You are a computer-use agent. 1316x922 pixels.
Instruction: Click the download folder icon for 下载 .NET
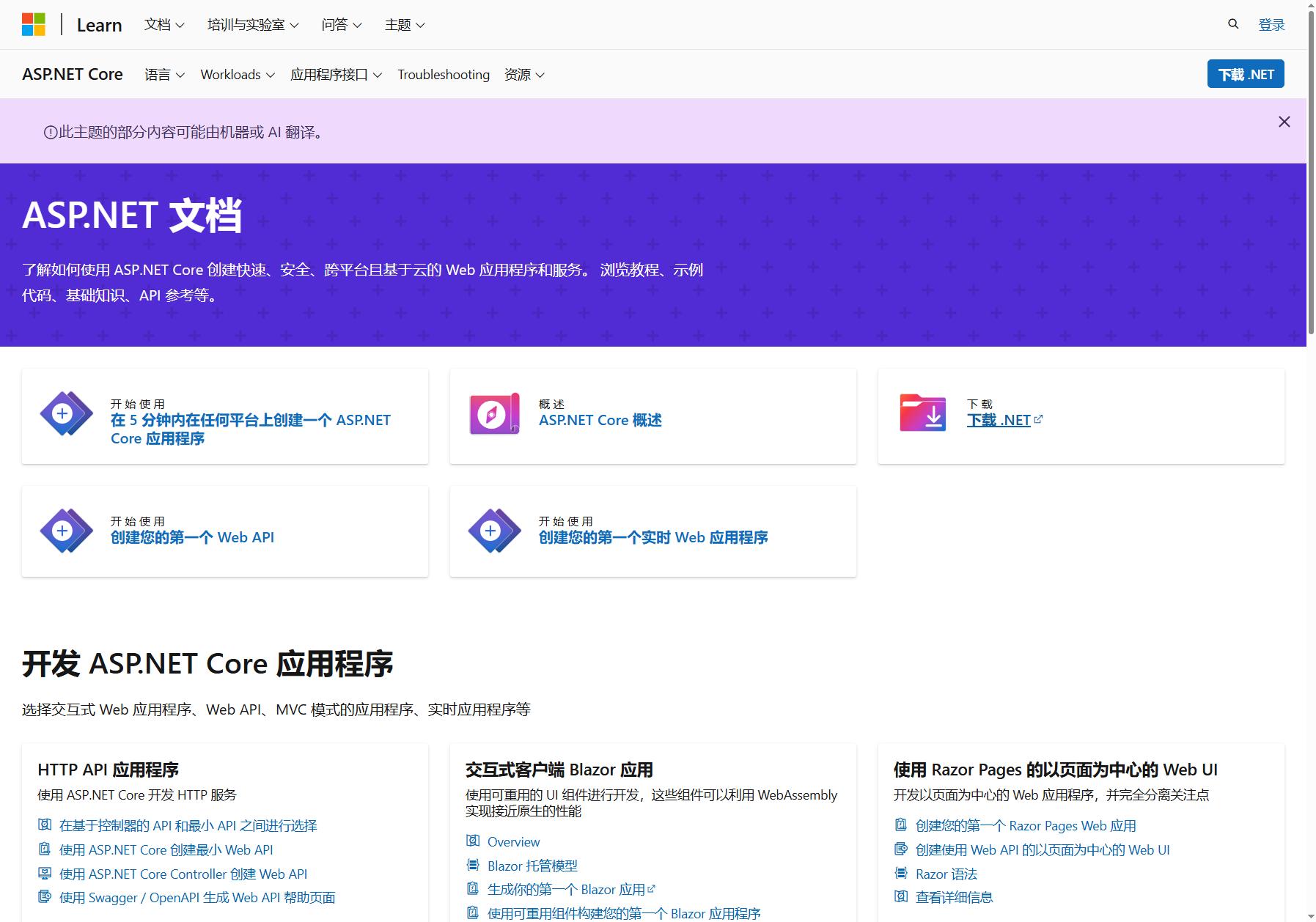(923, 413)
